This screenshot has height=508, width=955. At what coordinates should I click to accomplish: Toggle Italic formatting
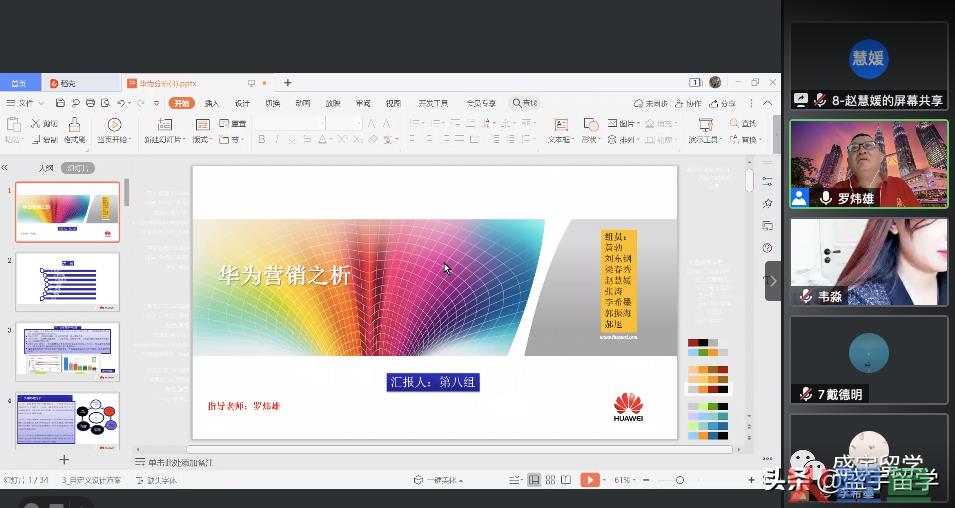(x=276, y=139)
